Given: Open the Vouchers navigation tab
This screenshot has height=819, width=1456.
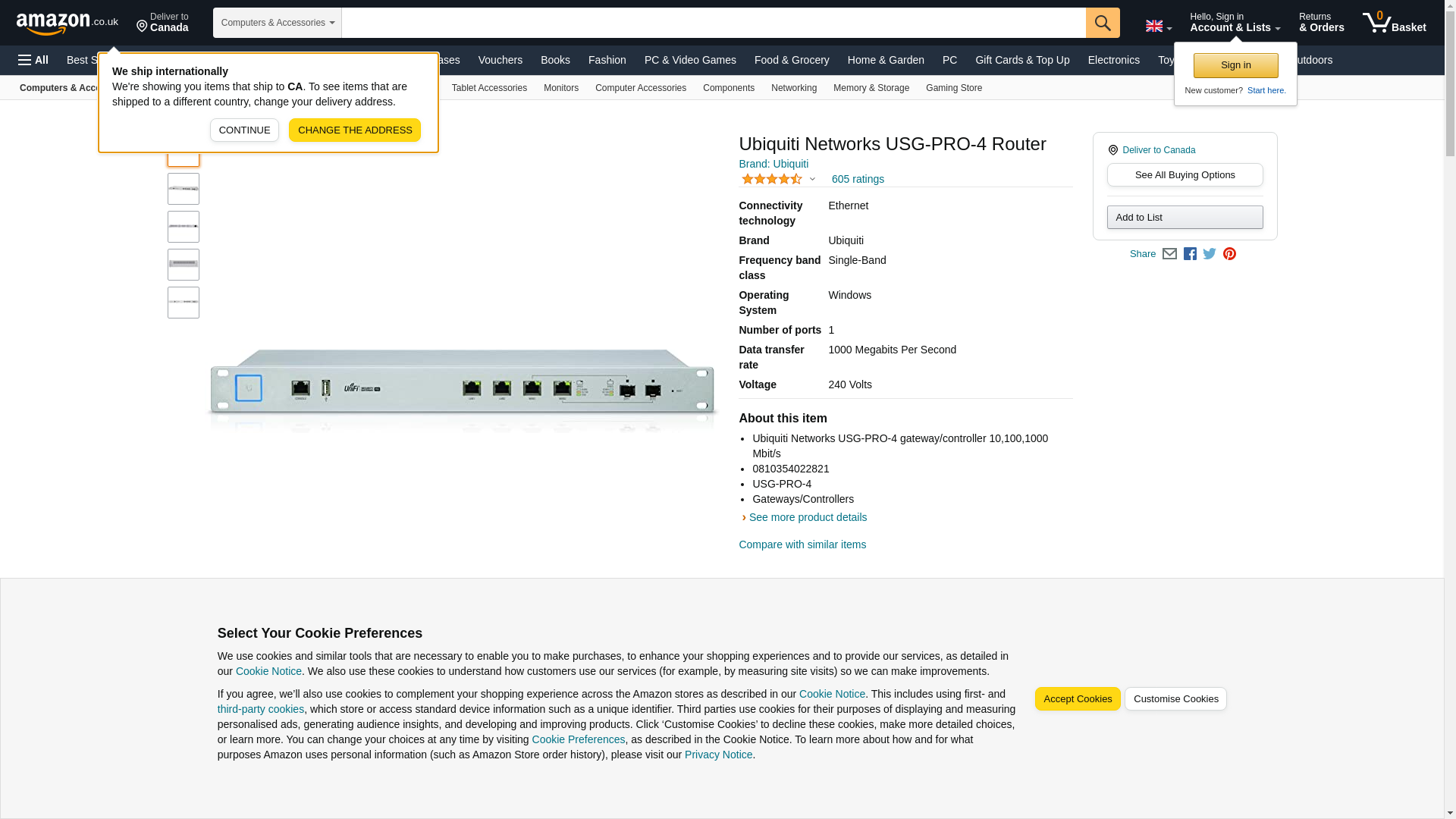Looking at the screenshot, I should point(500,60).
